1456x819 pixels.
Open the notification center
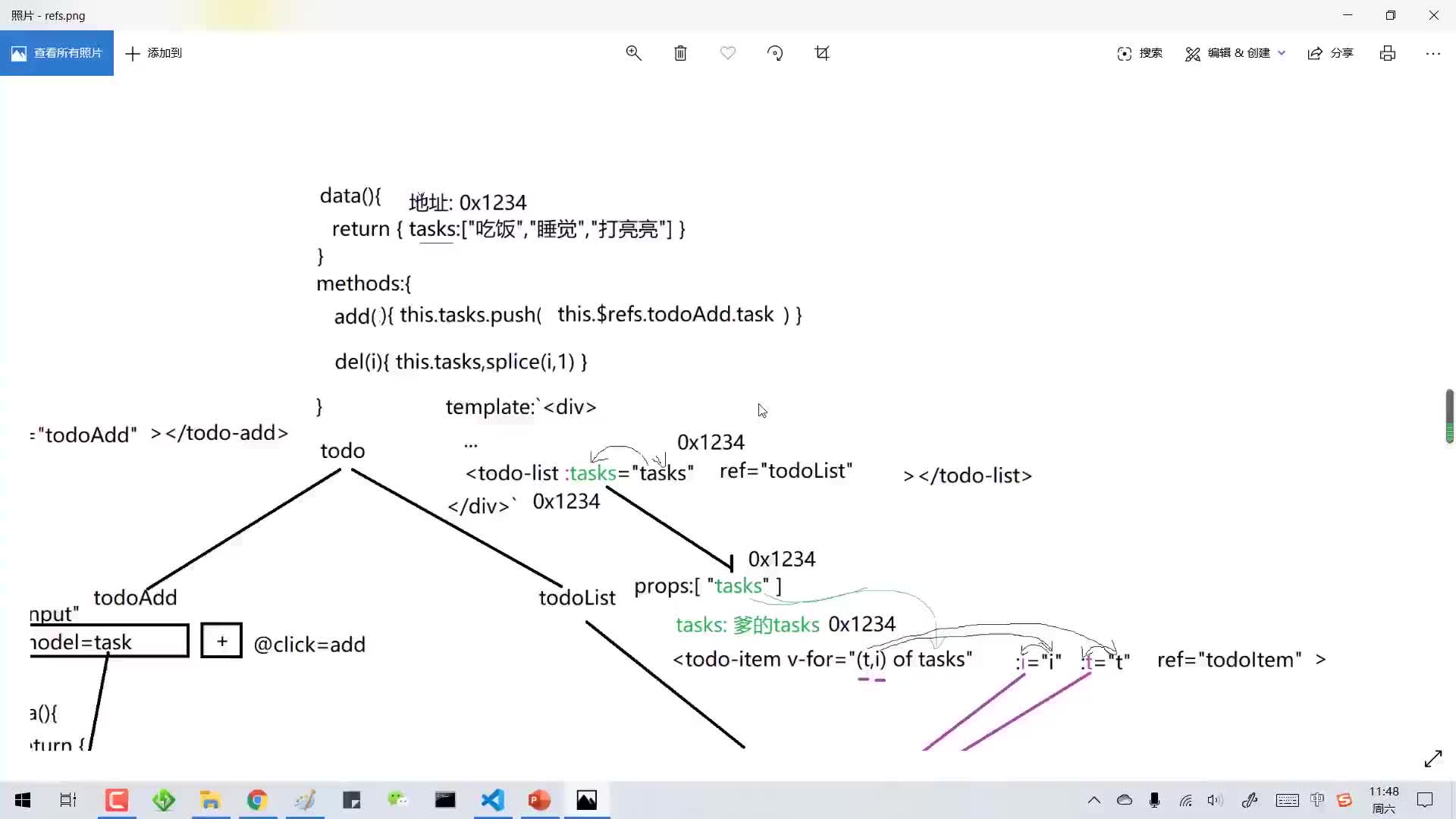click(x=1426, y=800)
